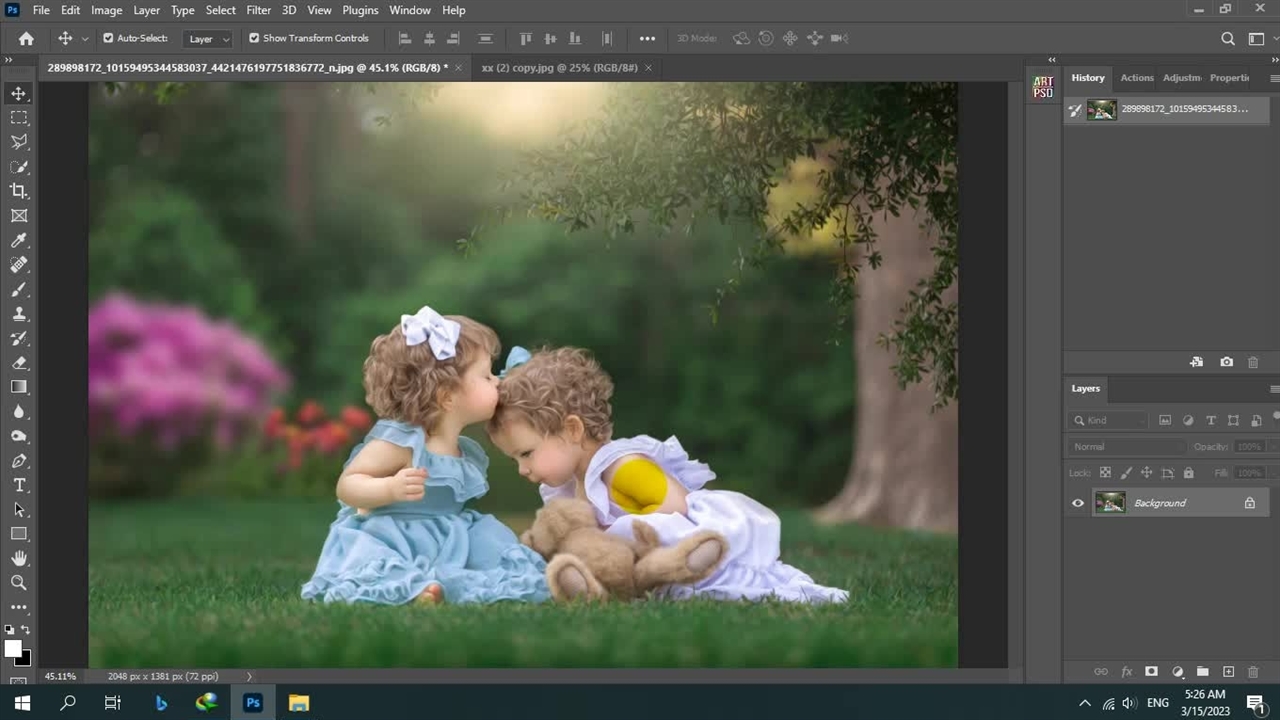
Task: Select the Horizontal Type tool
Action: 19,485
